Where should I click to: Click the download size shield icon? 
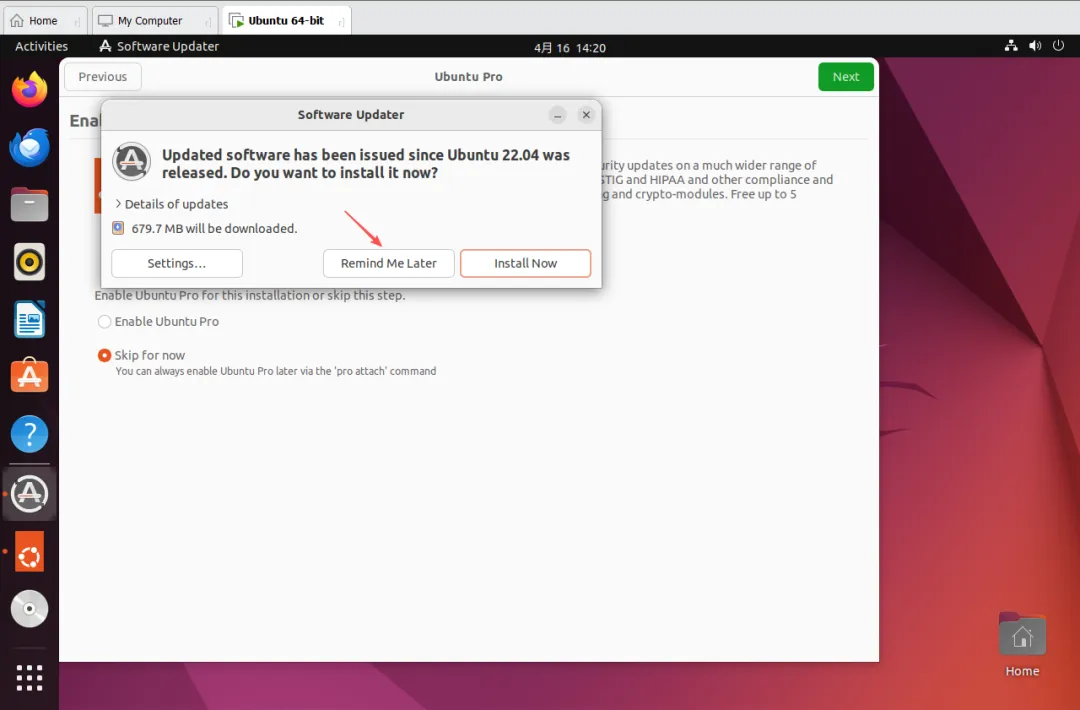(118, 228)
